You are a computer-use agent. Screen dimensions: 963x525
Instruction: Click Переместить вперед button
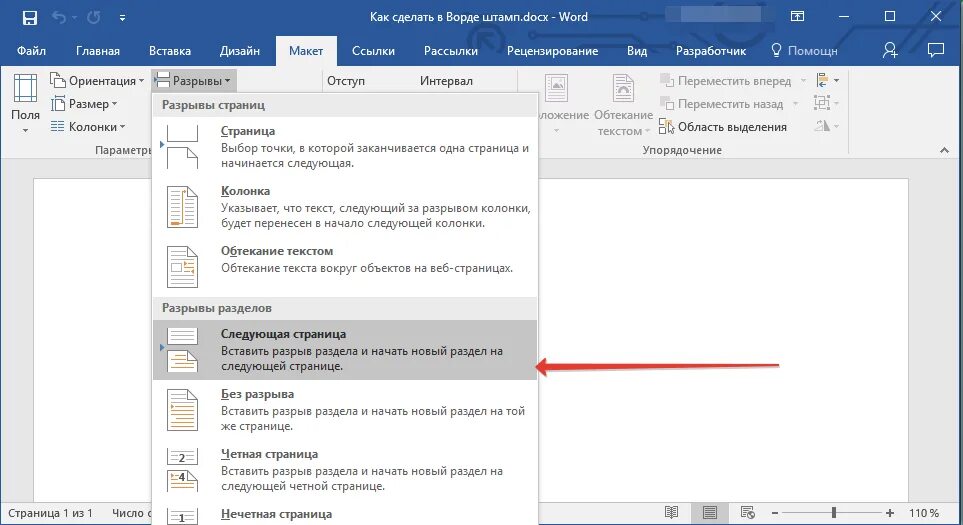tap(725, 80)
